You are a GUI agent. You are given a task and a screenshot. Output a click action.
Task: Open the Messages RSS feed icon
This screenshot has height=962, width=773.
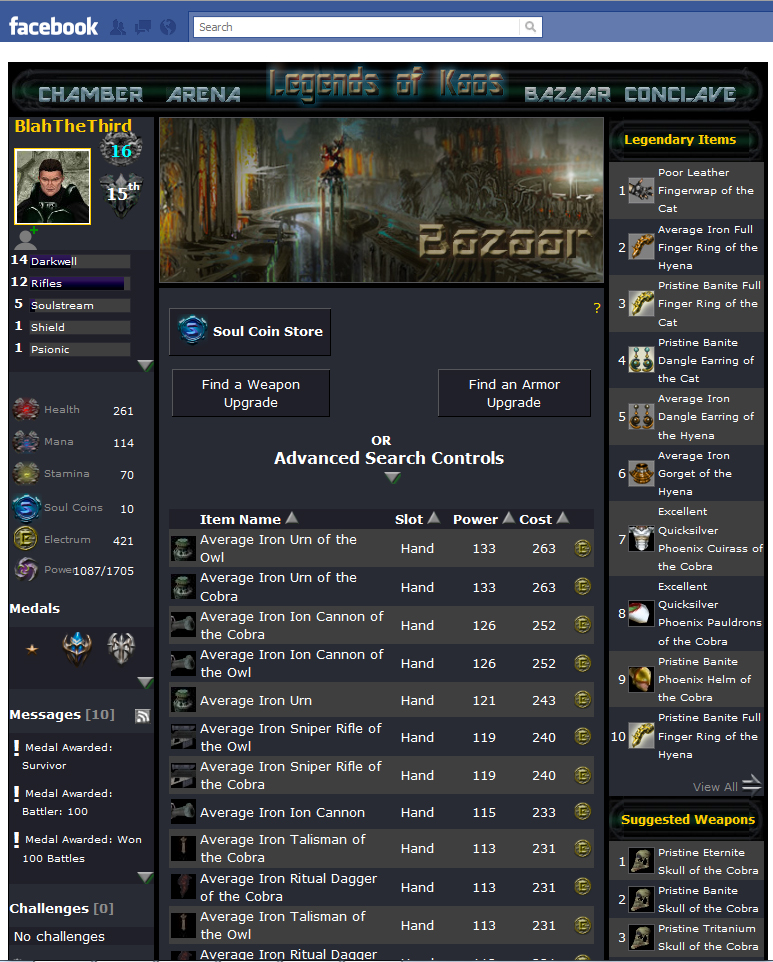click(x=142, y=715)
